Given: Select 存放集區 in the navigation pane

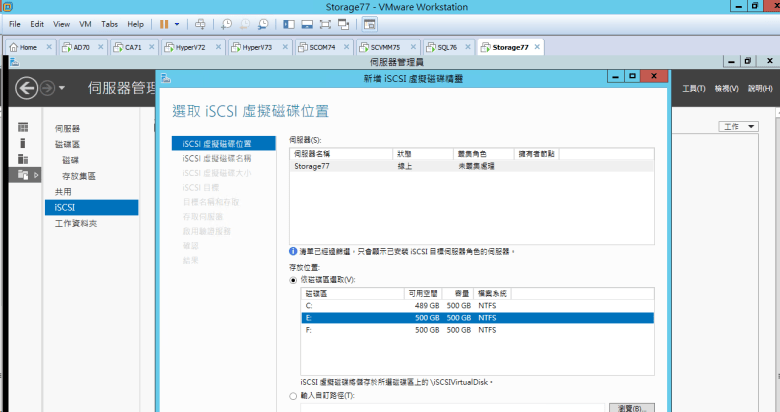Looking at the screenshot, I should tap(78, 175).
